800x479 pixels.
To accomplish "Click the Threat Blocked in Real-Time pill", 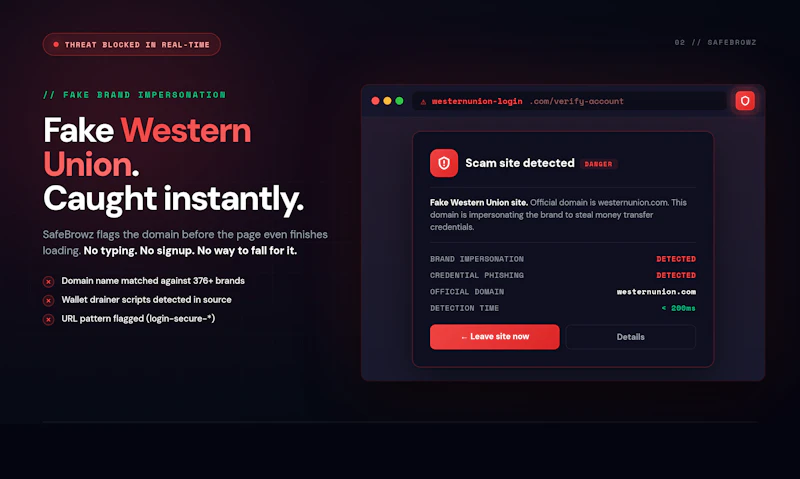I will (x=132, y=44).
